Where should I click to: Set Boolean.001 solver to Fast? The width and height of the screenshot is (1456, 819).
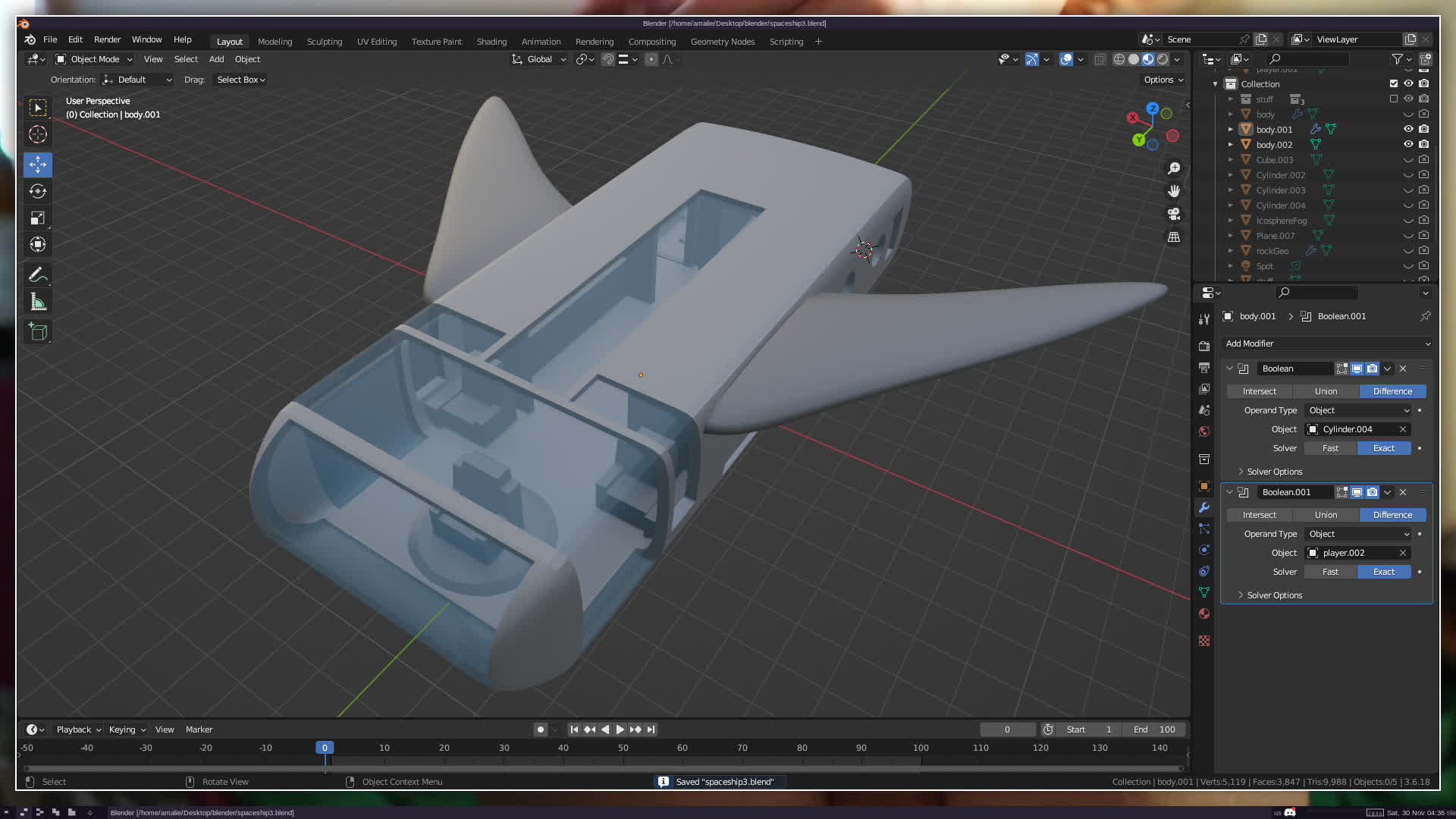click(1330, 572)
